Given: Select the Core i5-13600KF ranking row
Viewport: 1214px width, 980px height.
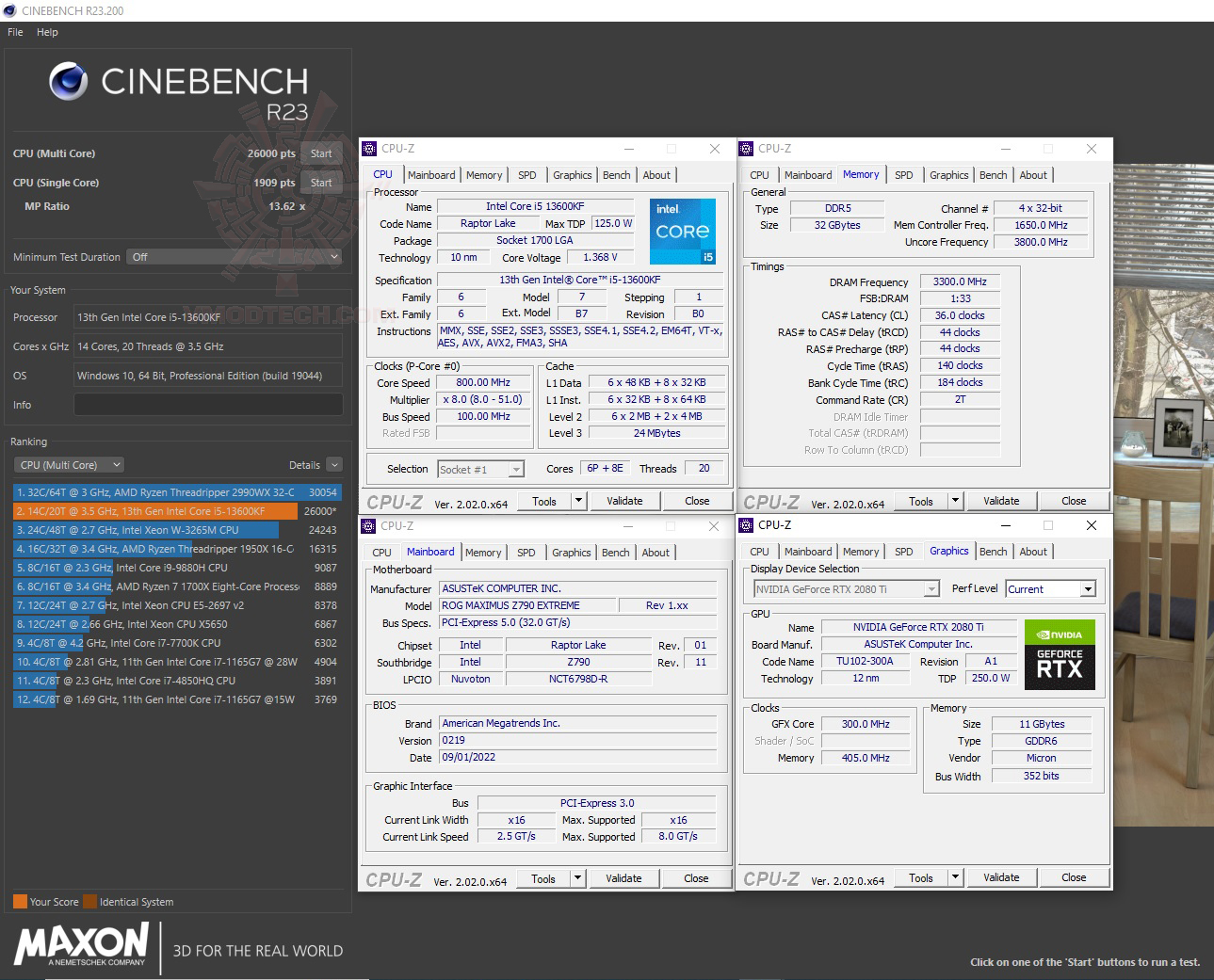Looking at the screenshot, I should 177,511.
